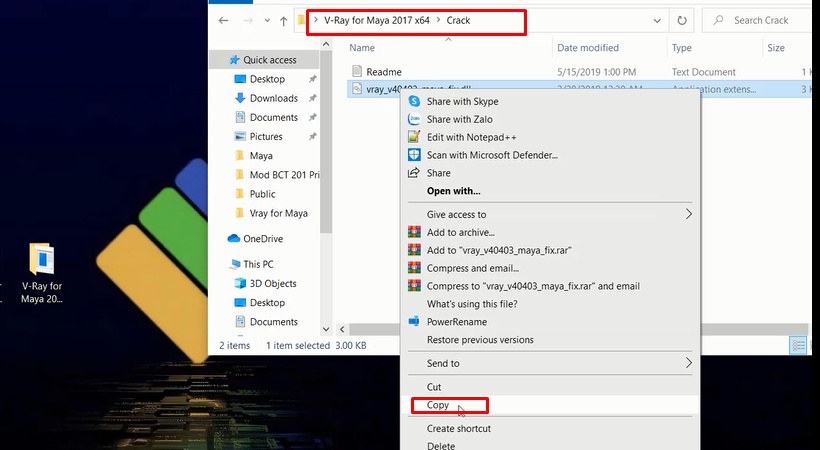The image size is (820, 450).
Task: Open Downloads in Quick access
Action: [x=274, y=98]
